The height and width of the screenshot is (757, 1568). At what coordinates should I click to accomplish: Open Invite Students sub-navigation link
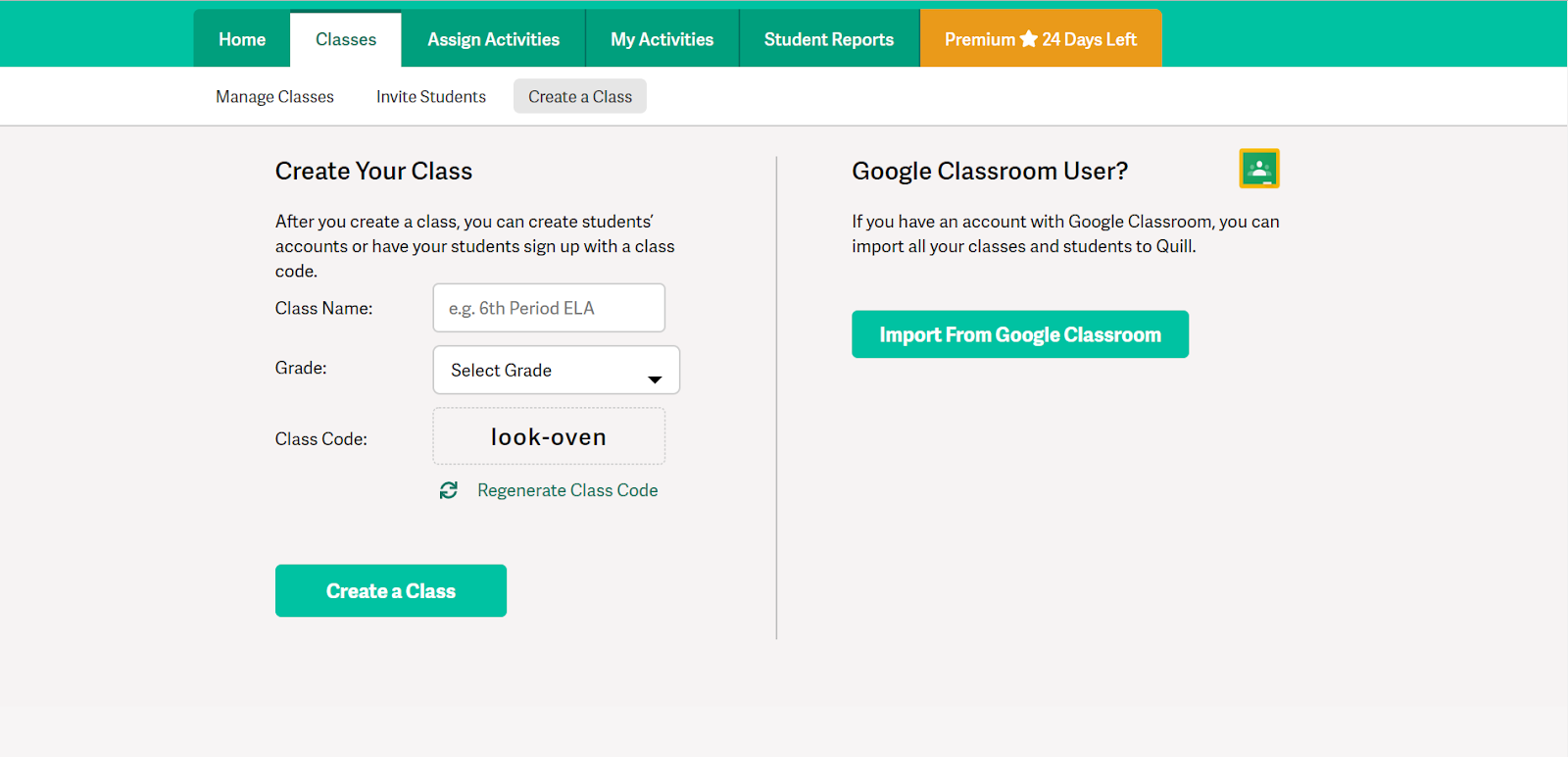(x=431, y=96)
